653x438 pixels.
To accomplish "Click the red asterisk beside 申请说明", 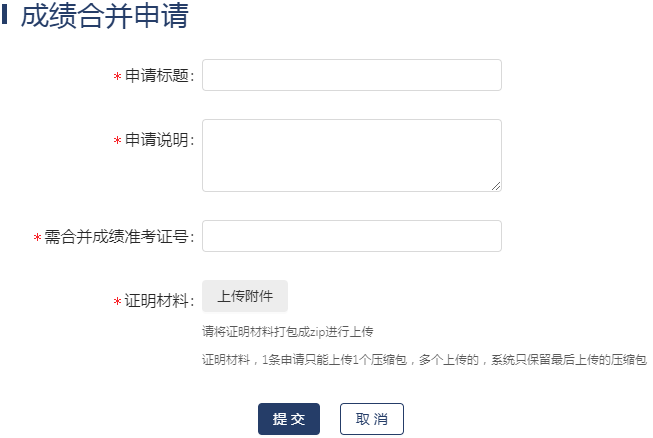I will coord(117,141).
